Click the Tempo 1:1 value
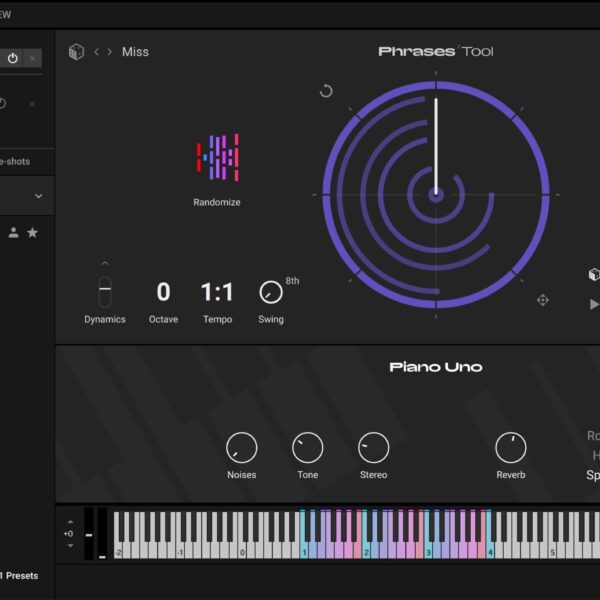 coord(217,292)
